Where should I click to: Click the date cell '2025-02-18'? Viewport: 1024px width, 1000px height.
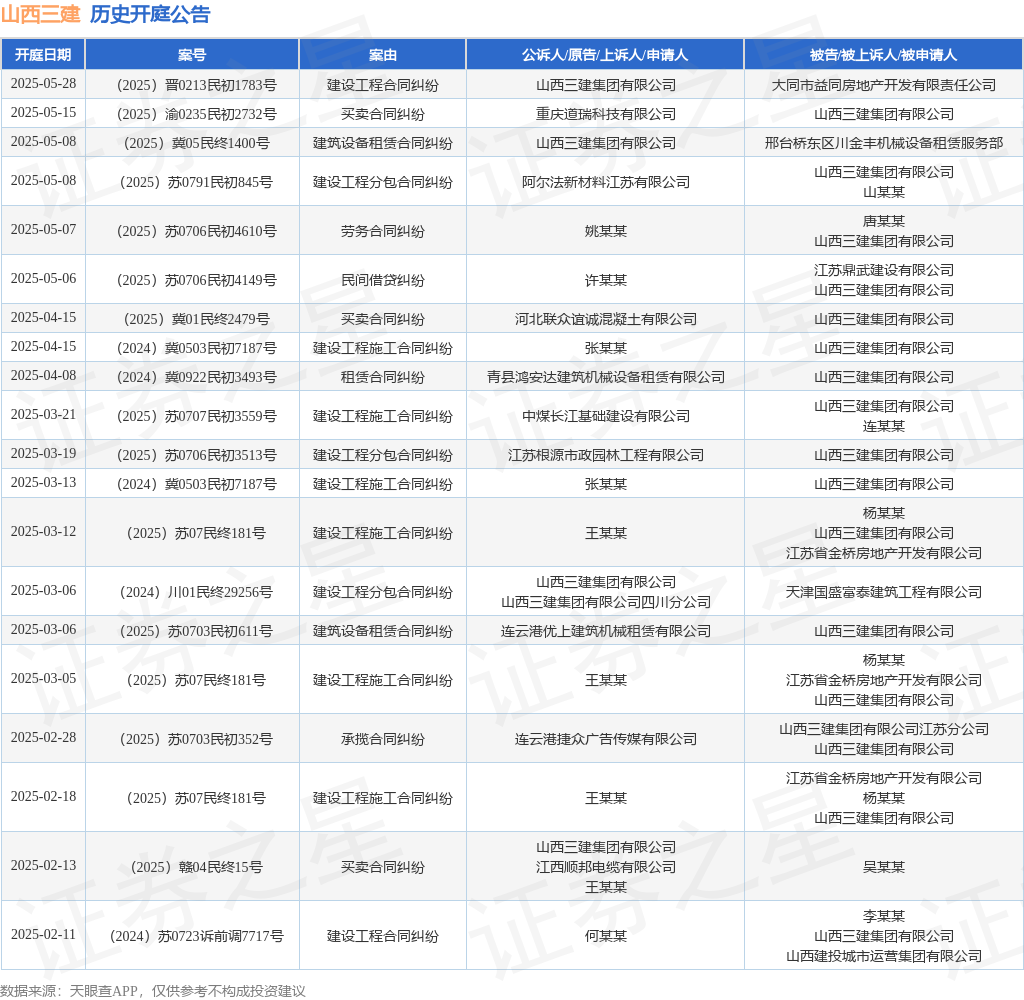pyautogui.click(x=43, y=796)
